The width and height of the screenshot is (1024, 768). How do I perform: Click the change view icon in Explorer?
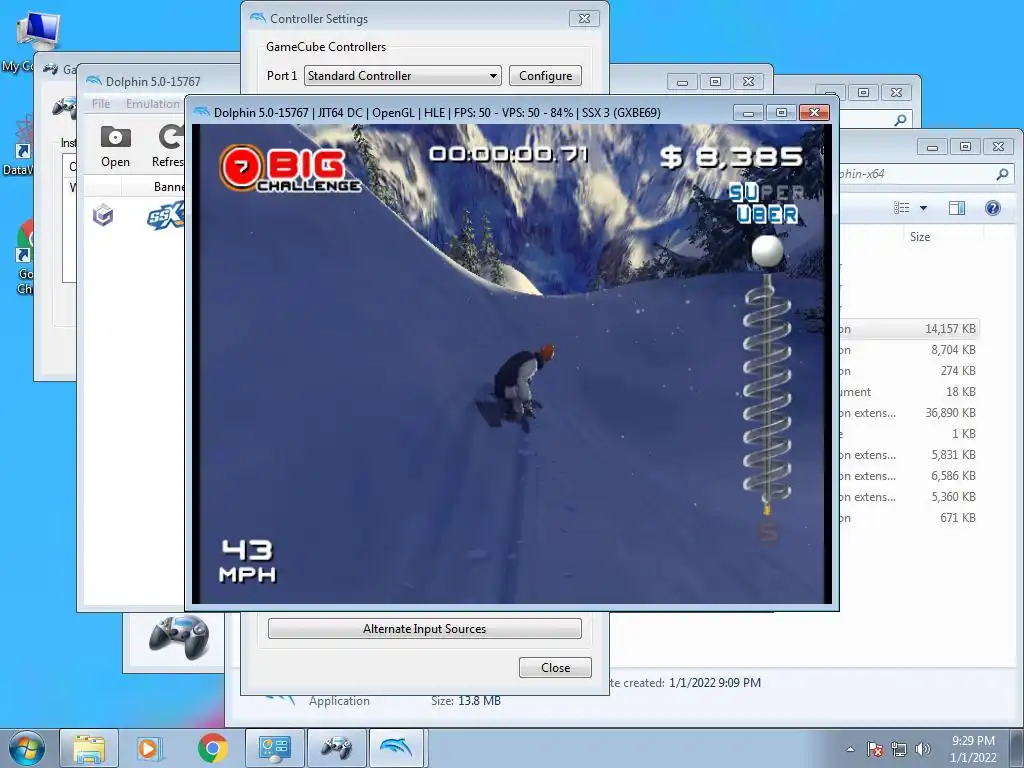[902, 208]
